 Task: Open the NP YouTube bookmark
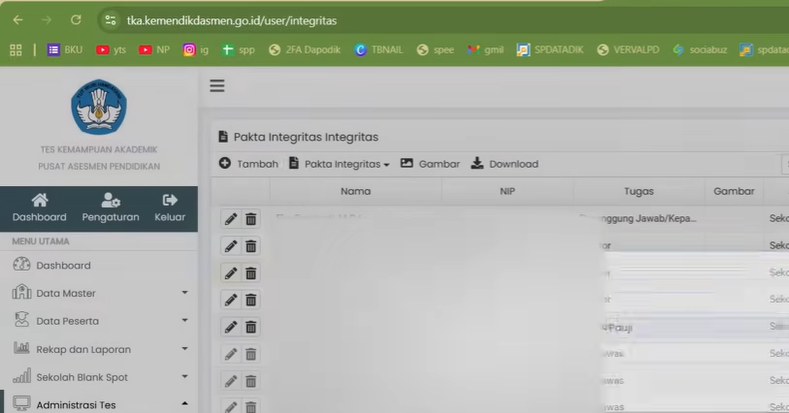click(154, 50)
